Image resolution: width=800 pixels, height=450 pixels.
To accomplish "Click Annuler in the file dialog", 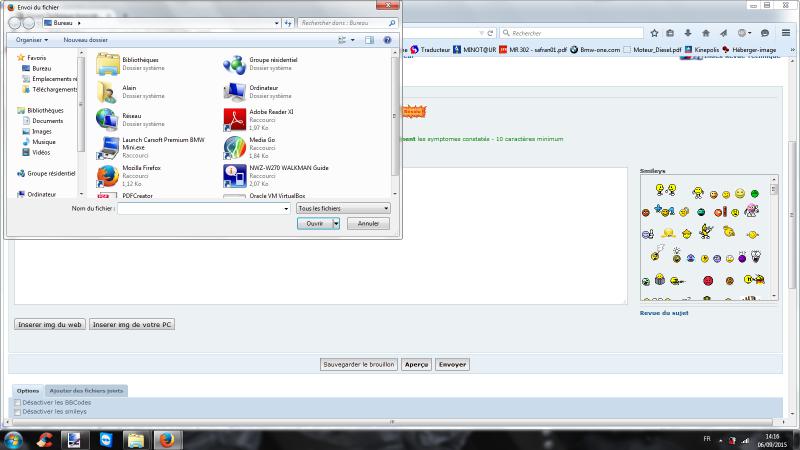I will [367, 224].
